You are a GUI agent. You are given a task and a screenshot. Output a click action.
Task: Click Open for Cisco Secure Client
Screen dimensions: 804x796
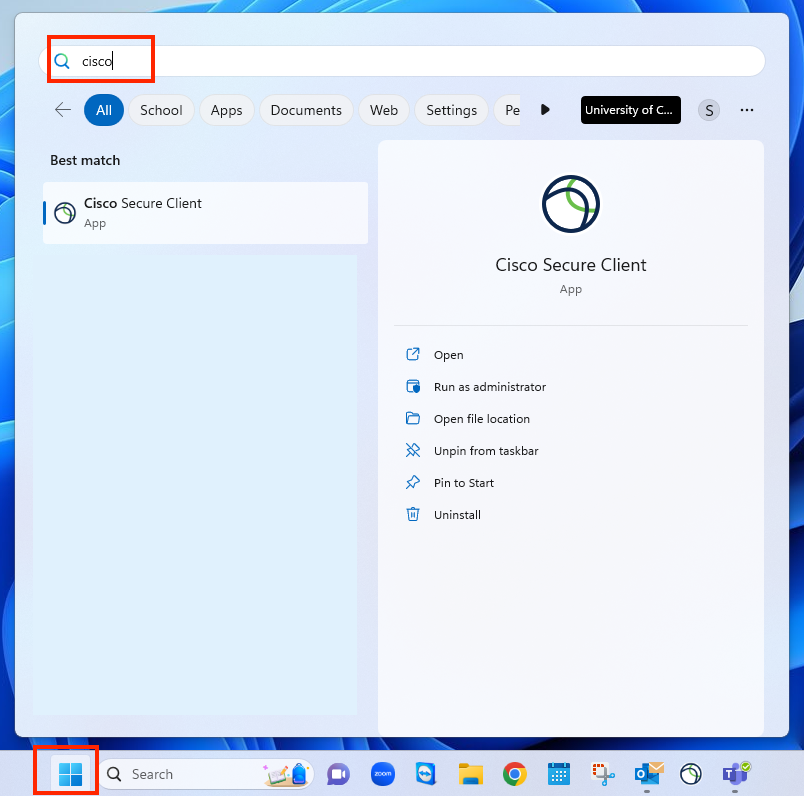click(448, 355)
